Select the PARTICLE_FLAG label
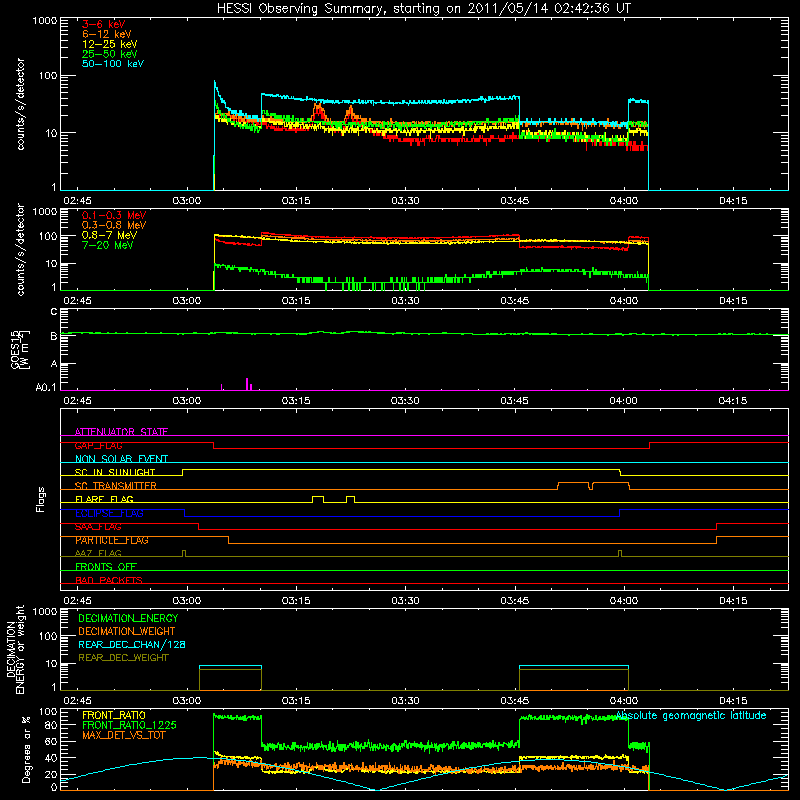This screenshot has width=800, height=800. (112, 540)
